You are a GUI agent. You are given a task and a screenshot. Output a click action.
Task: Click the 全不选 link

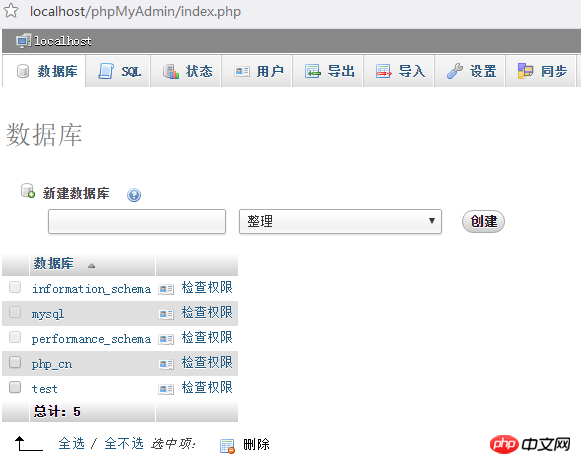124,444
